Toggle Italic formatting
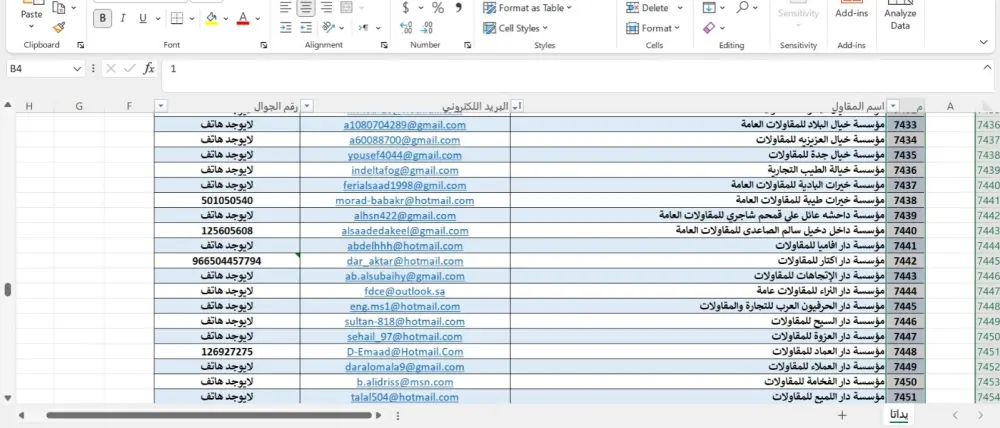The width and height of the screenshot is (1000, 428). 122,18
